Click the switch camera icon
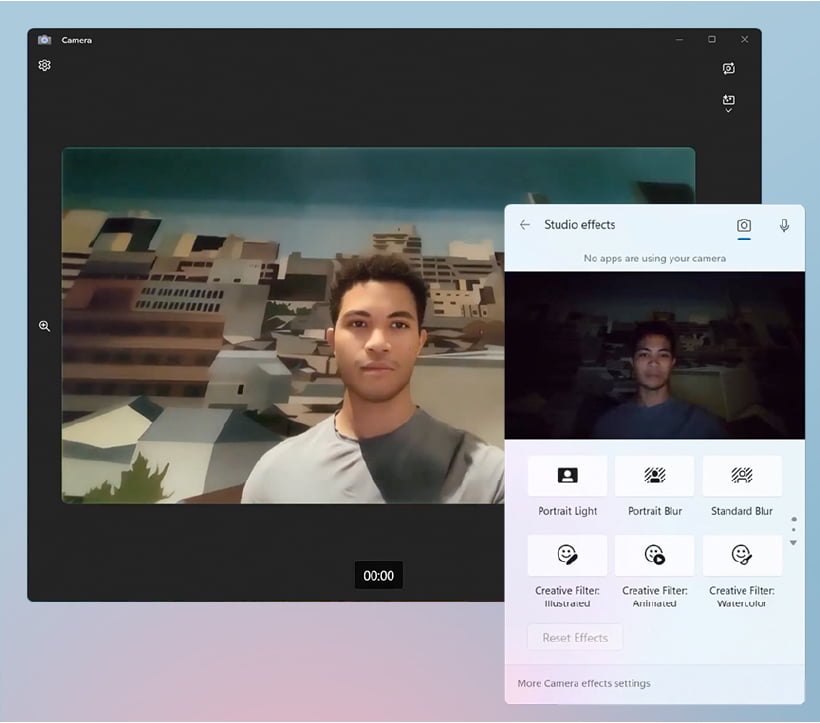The height and width of the screenshot is (723, 820). pos(728,69)
